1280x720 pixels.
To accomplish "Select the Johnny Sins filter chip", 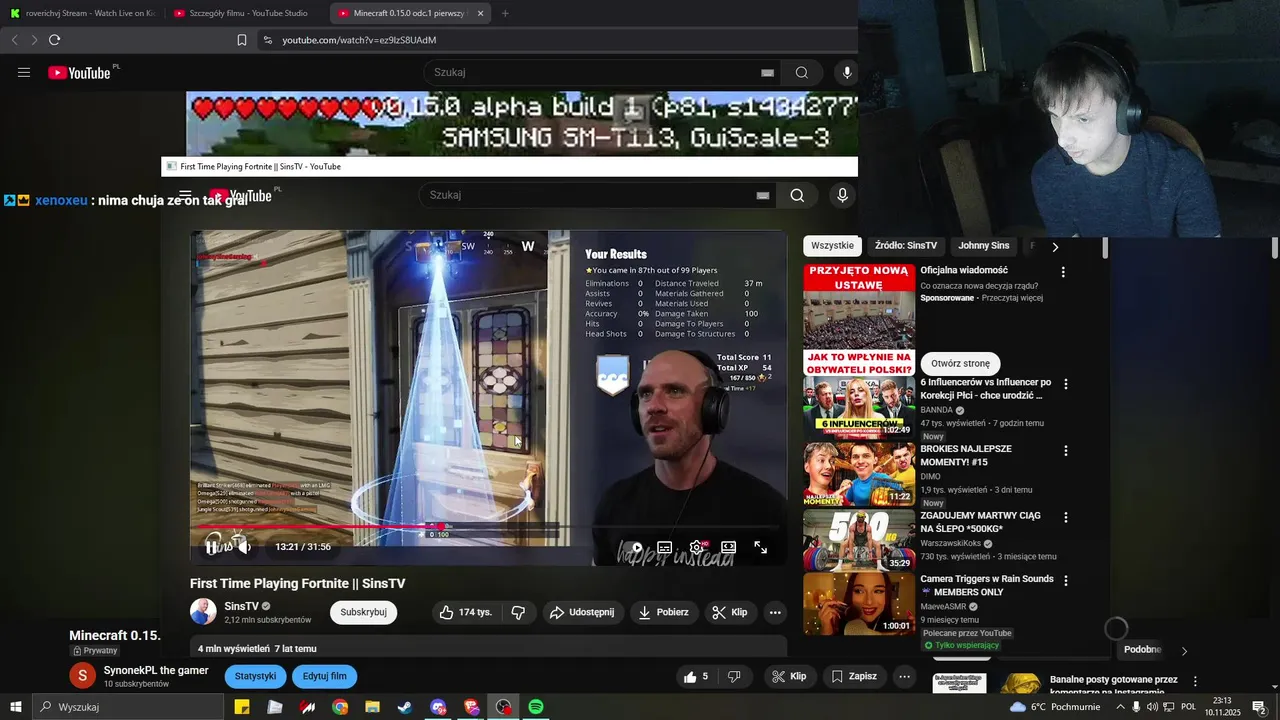I will click(x=984, y=245).
